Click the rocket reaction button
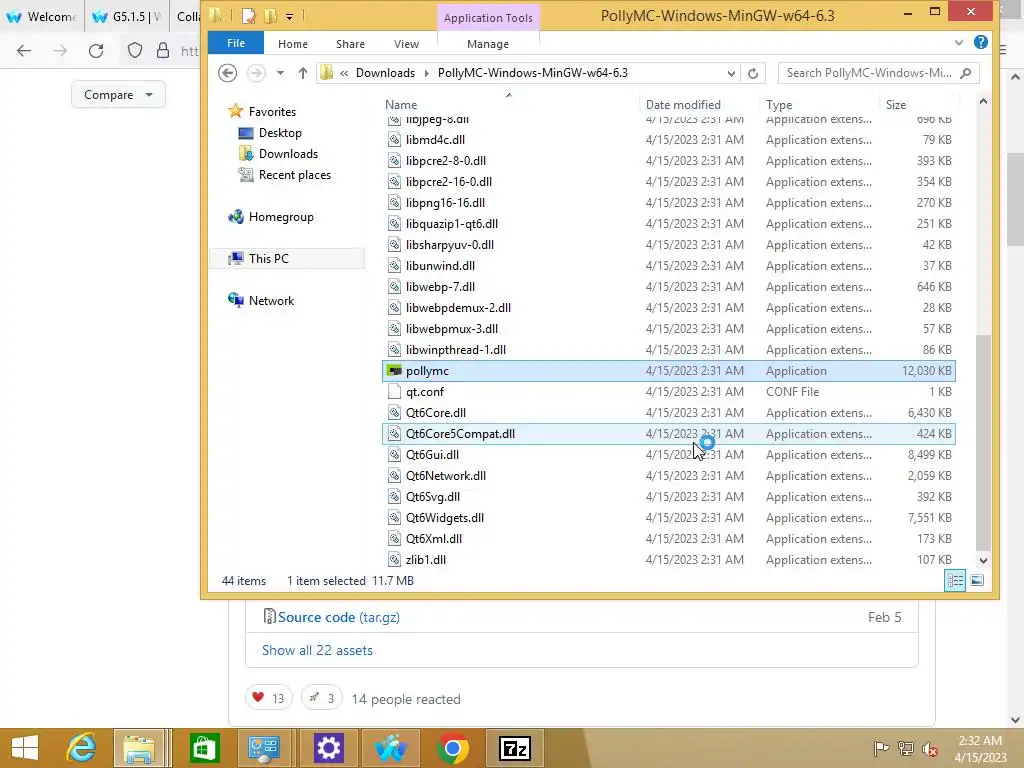Screen dimensions: 1024x768 coord(322,699)
